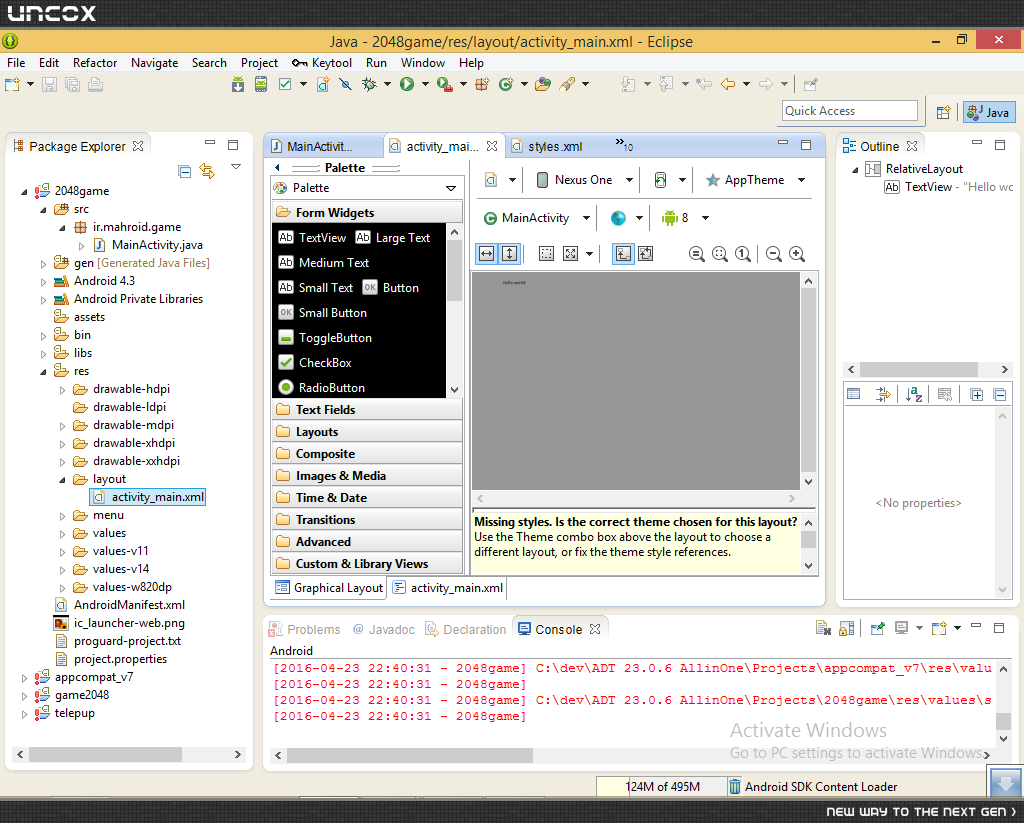
Task: Click the alphabetical sort icon in properties
Action: 914,394
